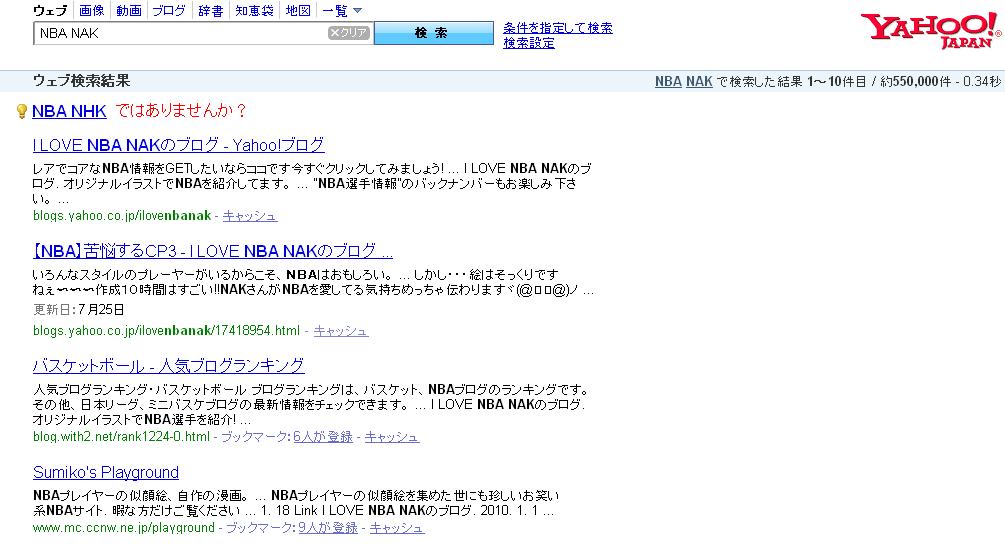
Task: Open キャッシュ for blogs.yahoo.co.jp/ilovenbanak
Action: pyautogui.click(x=250, y=216)
